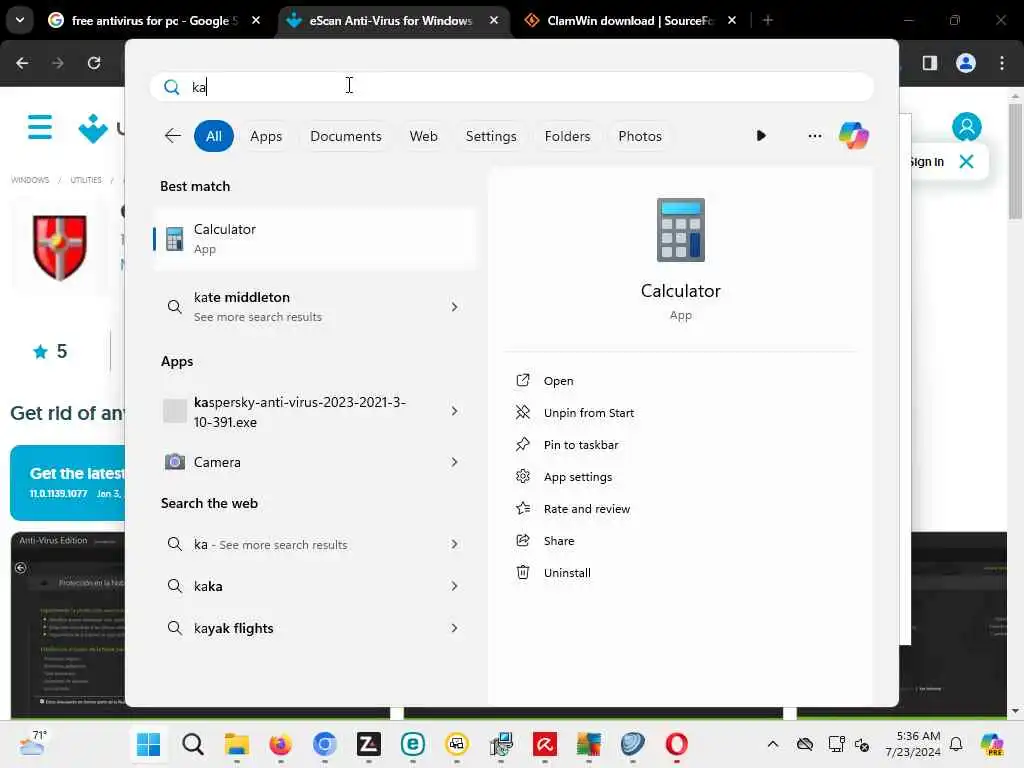This screenshot has width=1024, height=768.
Task: Reload the browser page
Action: (94, 63)
